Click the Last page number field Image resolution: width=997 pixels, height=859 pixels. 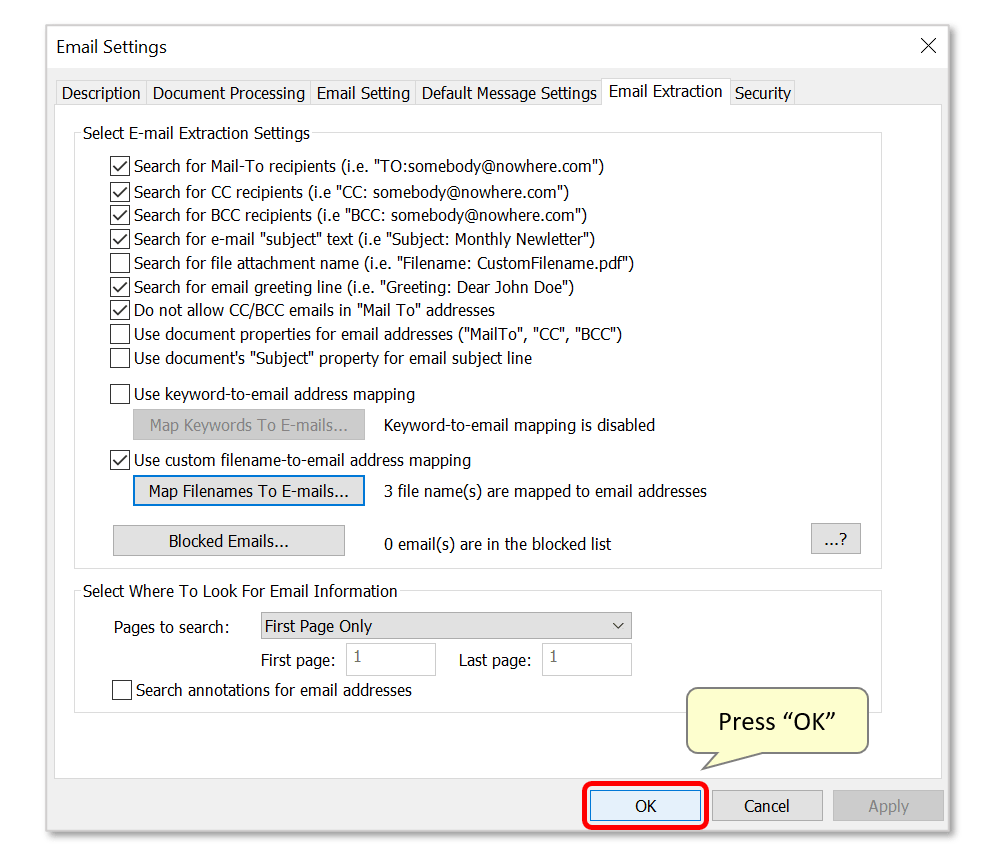pyautogui.click(x=587, y=659)
